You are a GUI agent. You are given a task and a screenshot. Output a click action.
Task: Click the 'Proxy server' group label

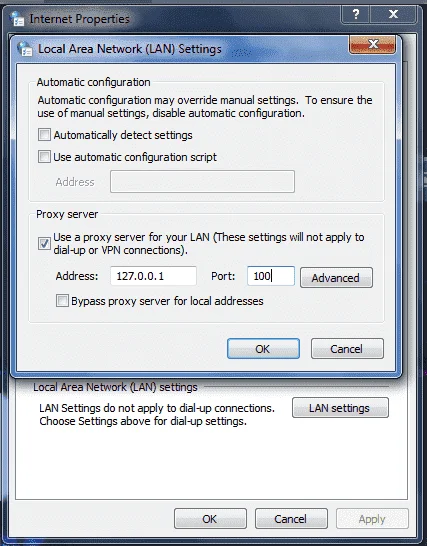pyautogui.click(x=67, y=214)
